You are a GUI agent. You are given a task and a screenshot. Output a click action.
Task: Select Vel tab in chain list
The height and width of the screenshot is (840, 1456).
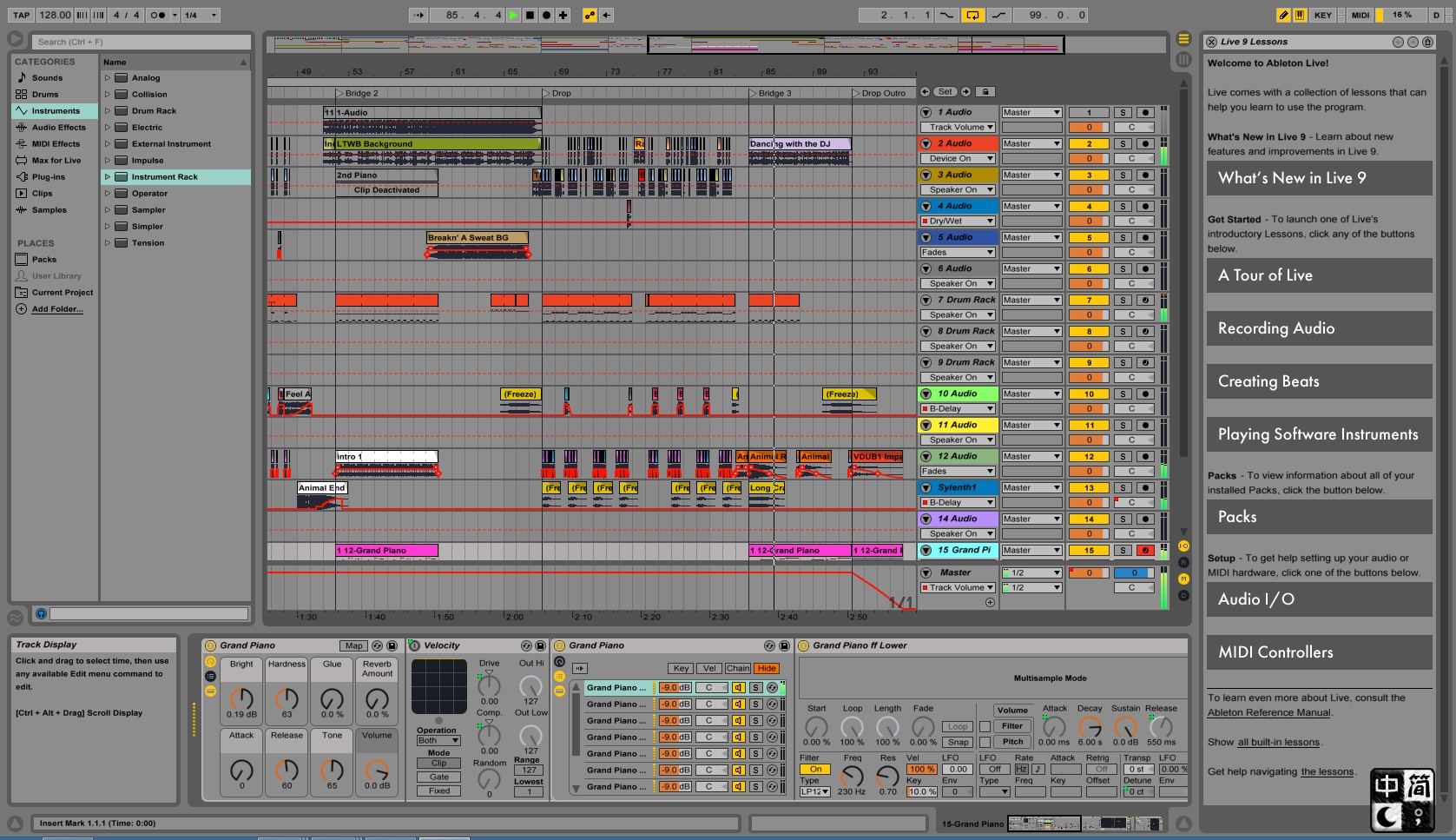point(709,669)
